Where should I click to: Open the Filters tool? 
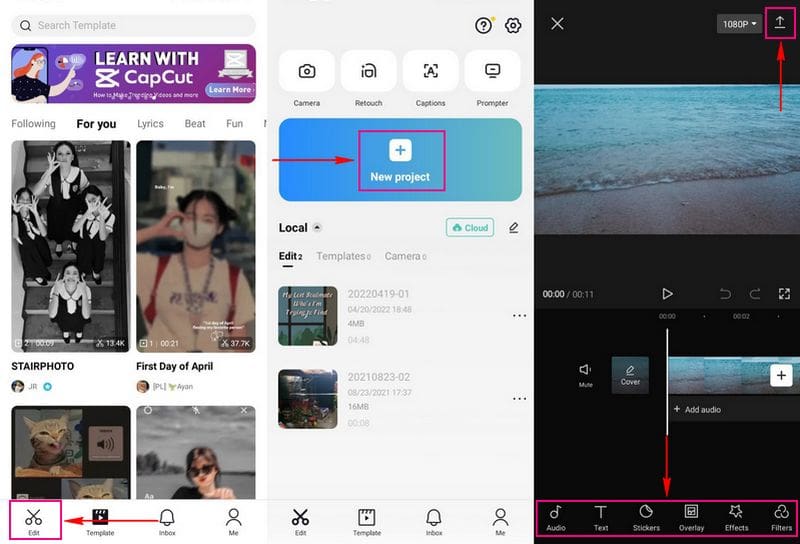pos(781,518)
